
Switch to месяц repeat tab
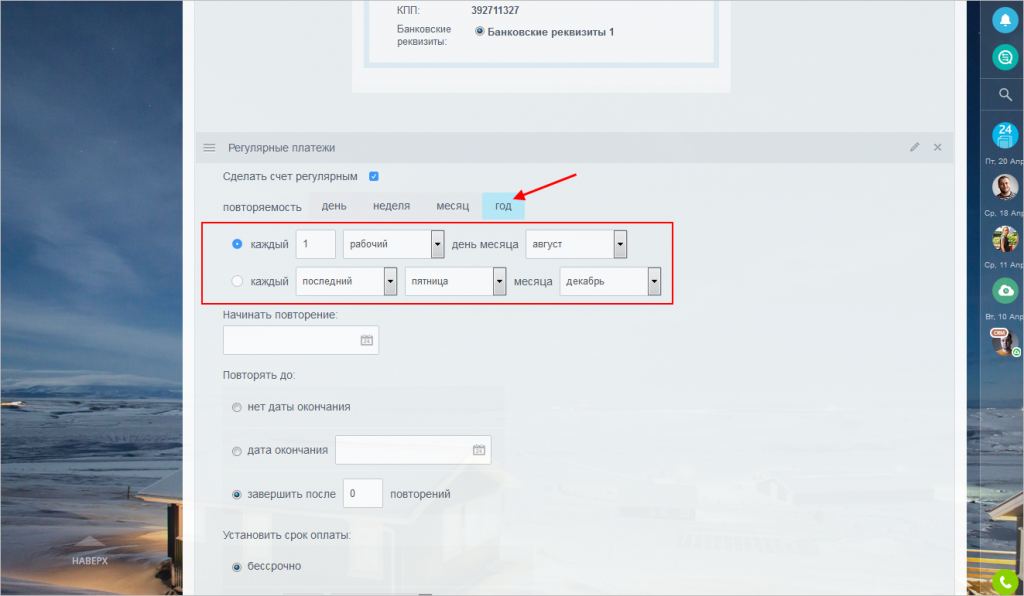tap(453, 206)
